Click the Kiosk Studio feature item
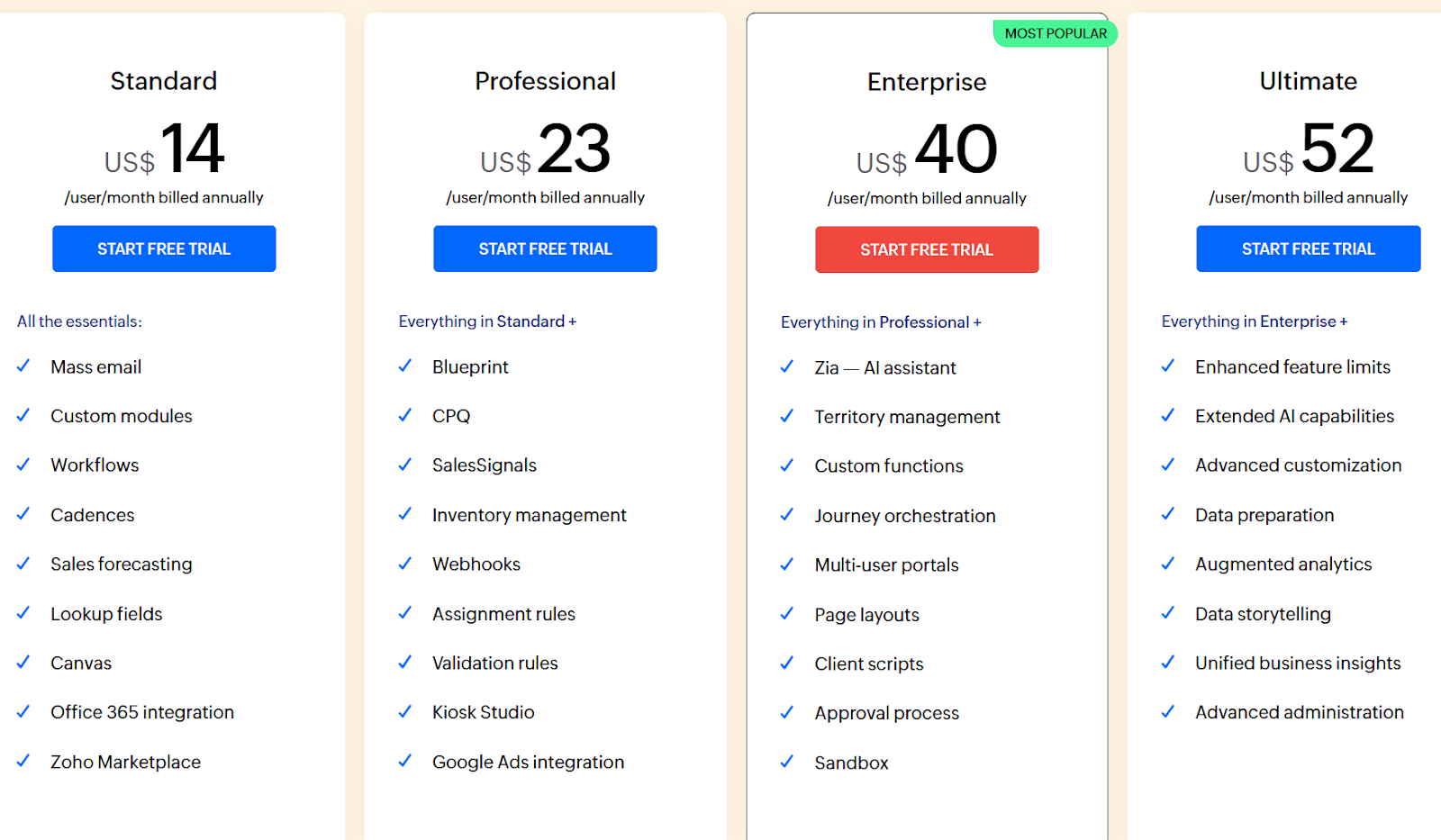 coord(483,712)
